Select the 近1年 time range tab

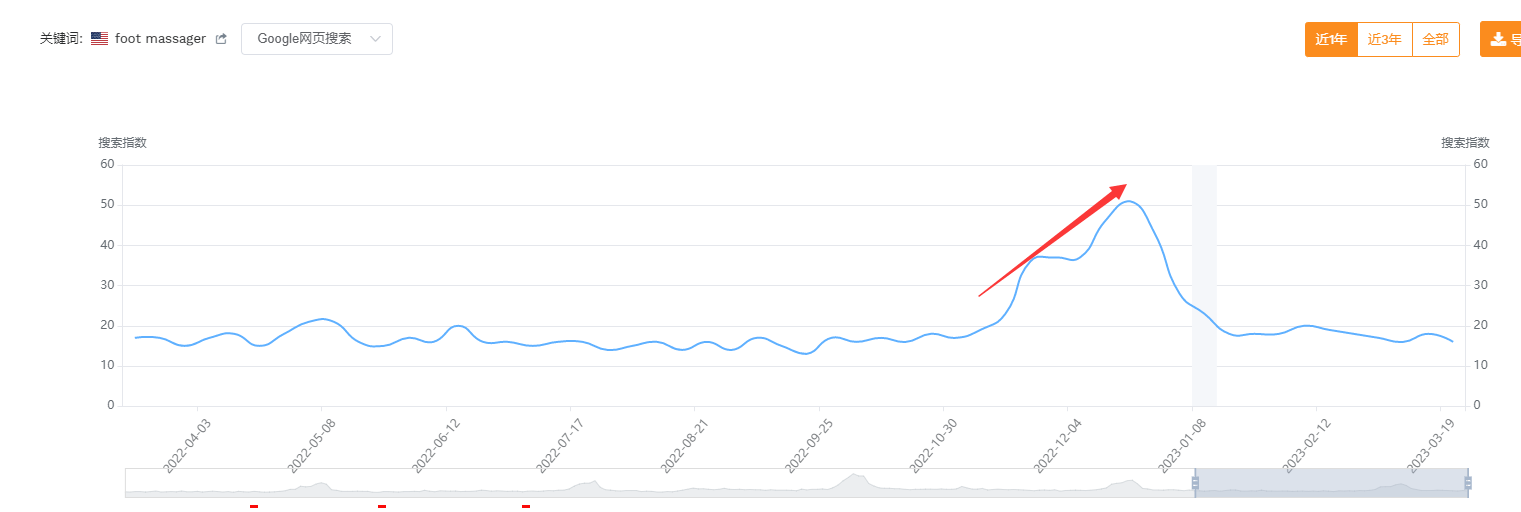coord(1331,40)
